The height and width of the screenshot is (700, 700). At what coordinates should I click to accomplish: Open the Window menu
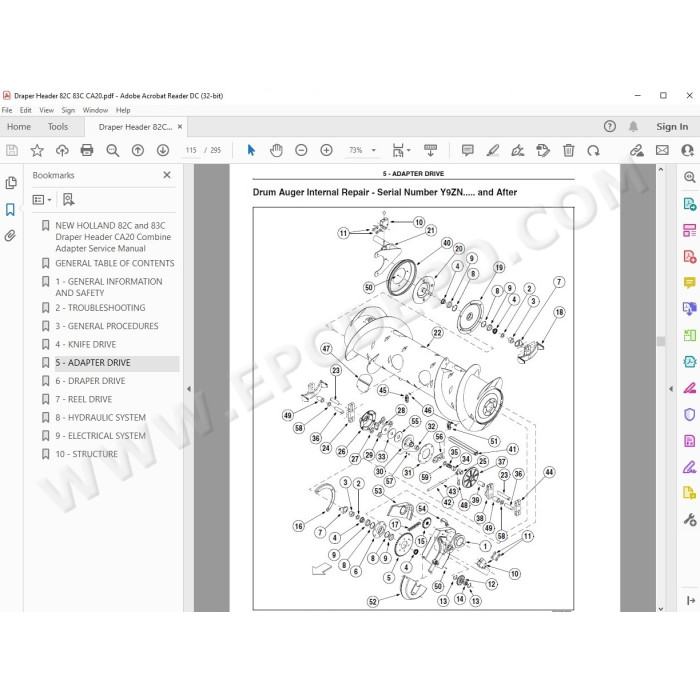pos(95,110)
